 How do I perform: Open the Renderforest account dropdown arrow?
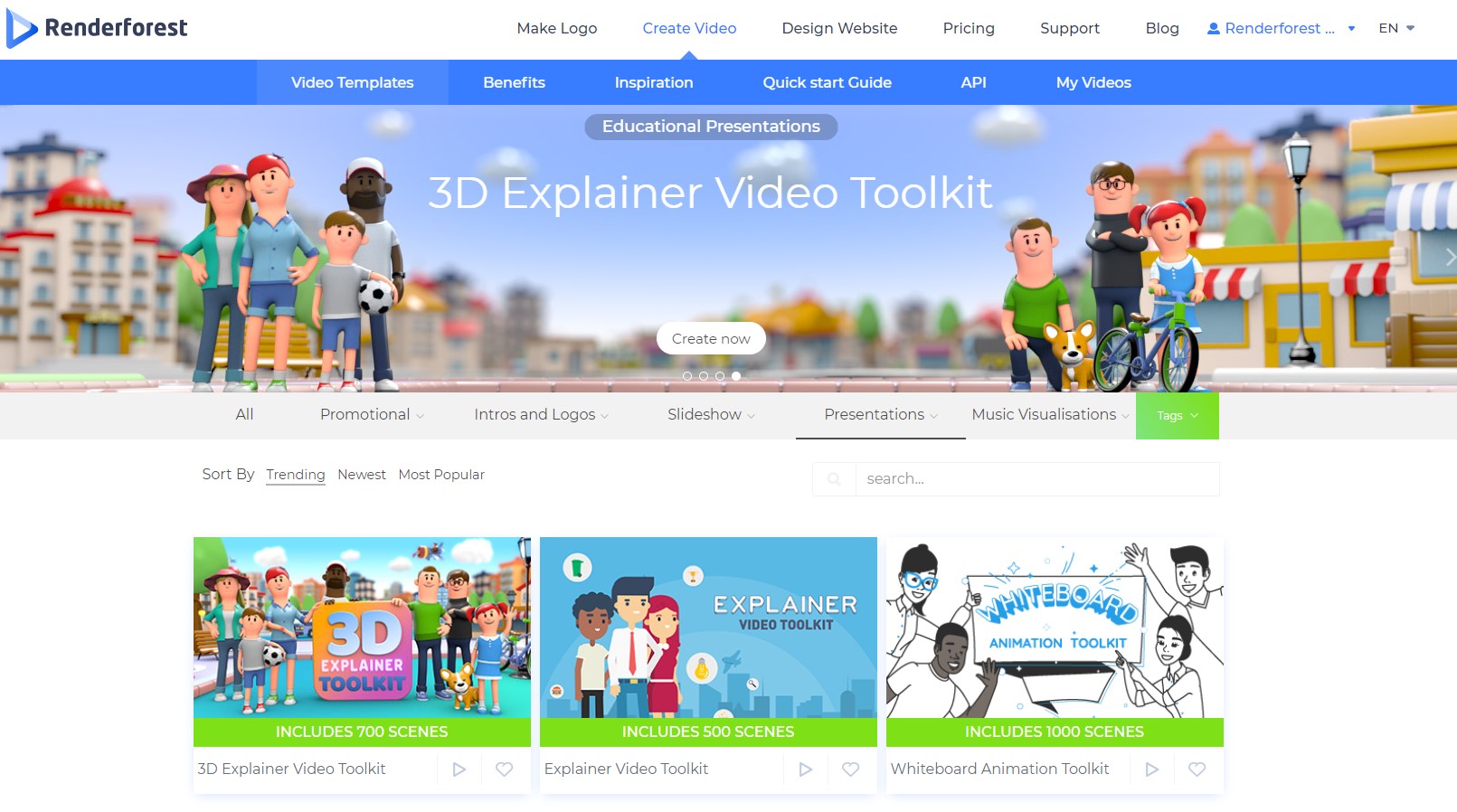1351,29
